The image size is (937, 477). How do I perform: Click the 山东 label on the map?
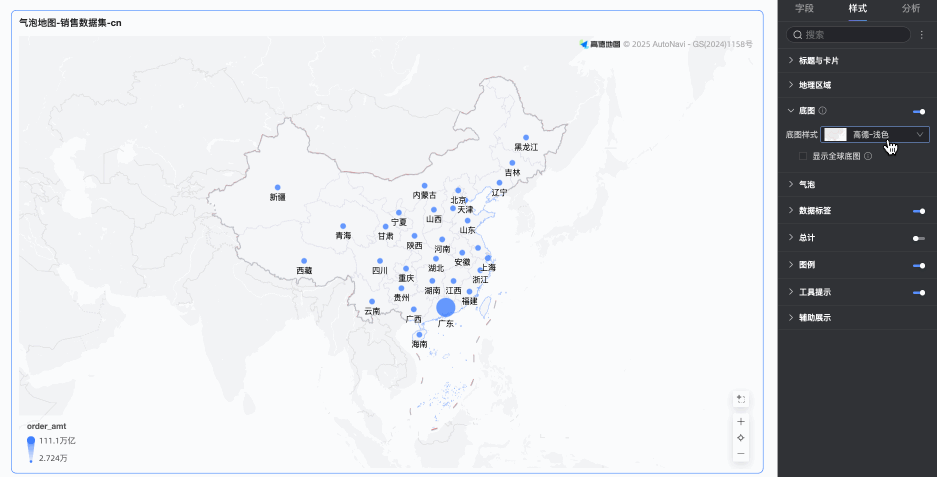(467, 230)
